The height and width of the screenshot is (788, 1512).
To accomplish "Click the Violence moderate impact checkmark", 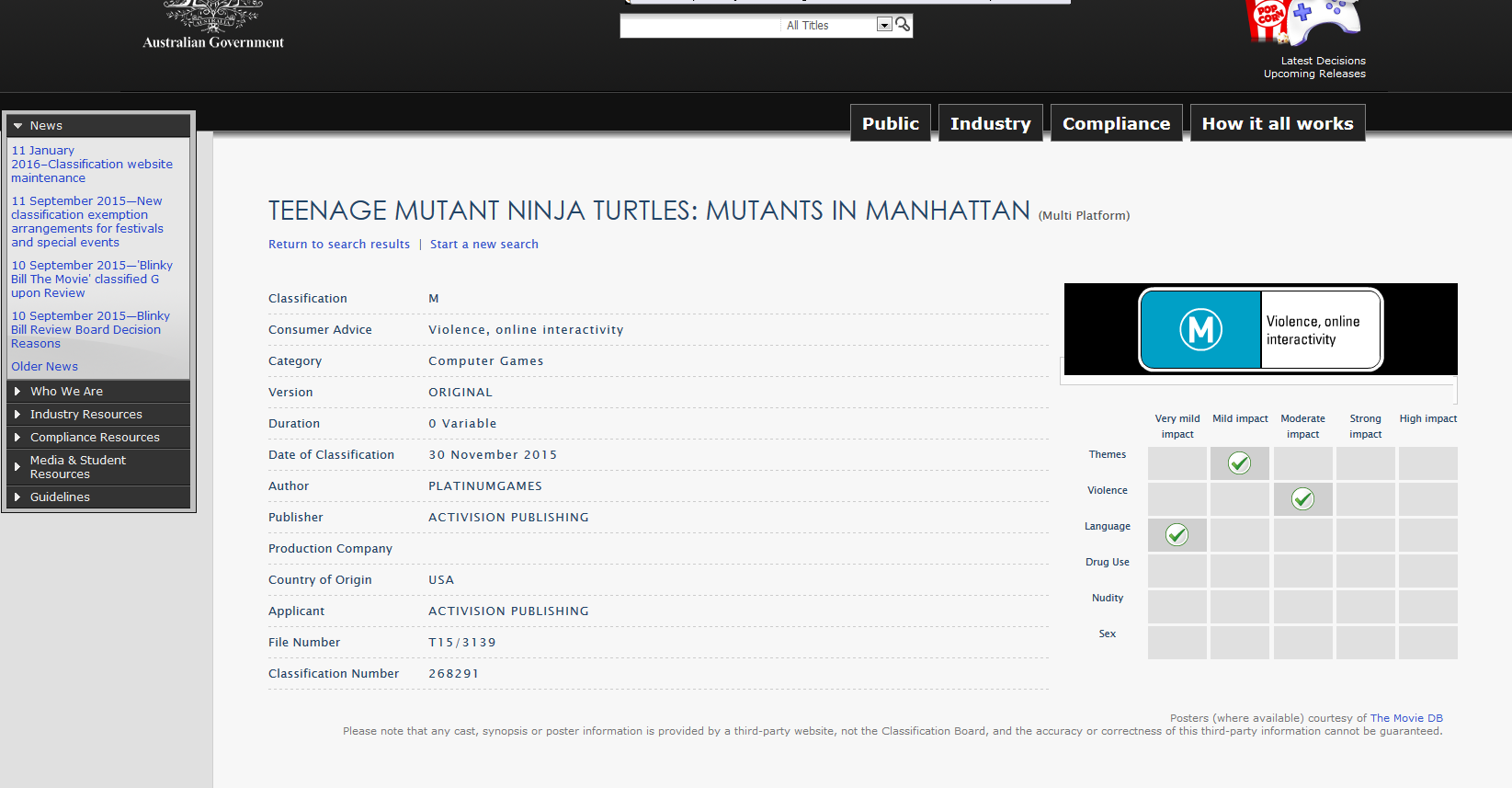I will [x=1302, y=499].
